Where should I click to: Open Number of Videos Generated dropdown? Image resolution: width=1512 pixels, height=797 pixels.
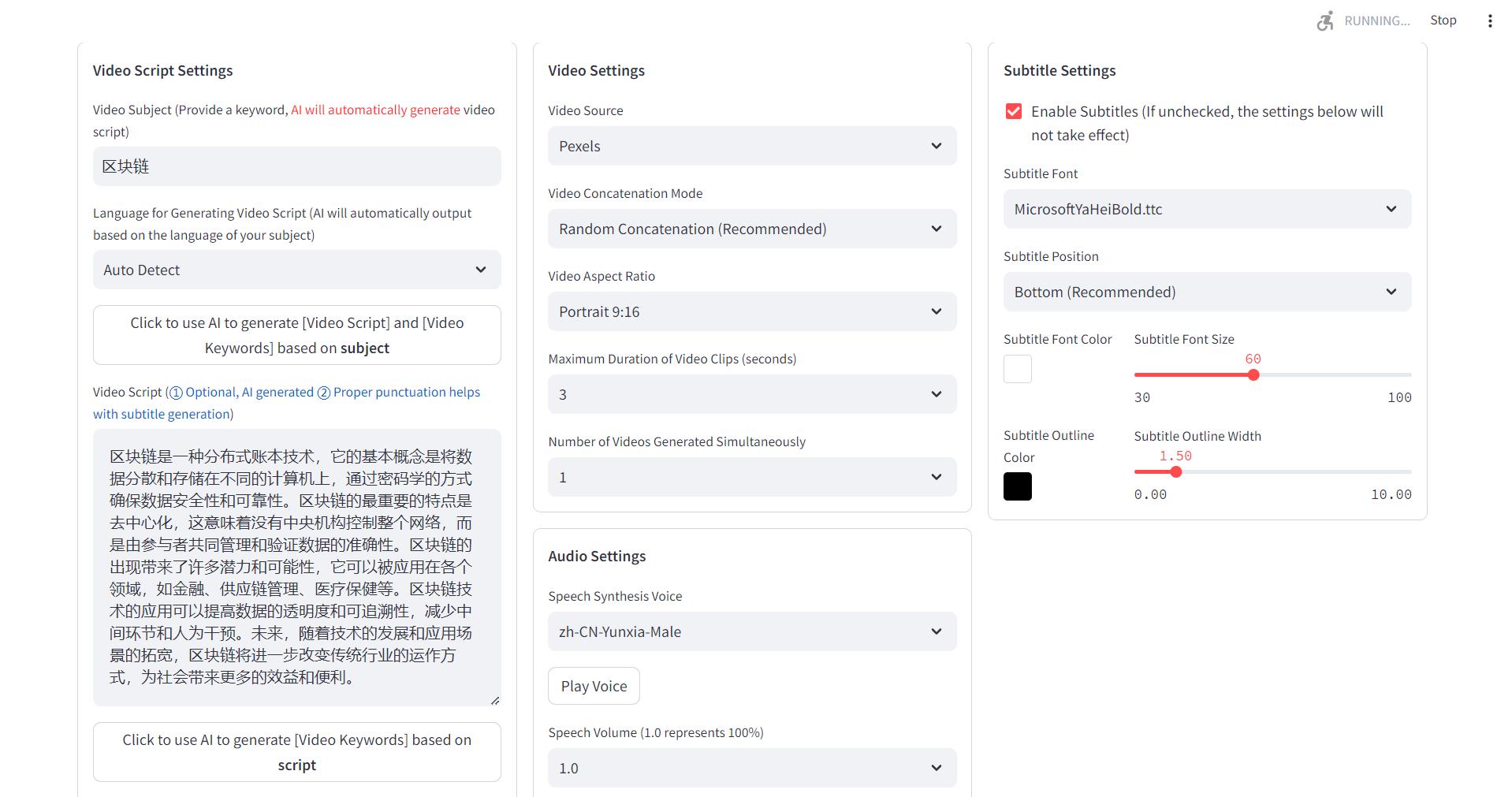(x=752, y=477)
